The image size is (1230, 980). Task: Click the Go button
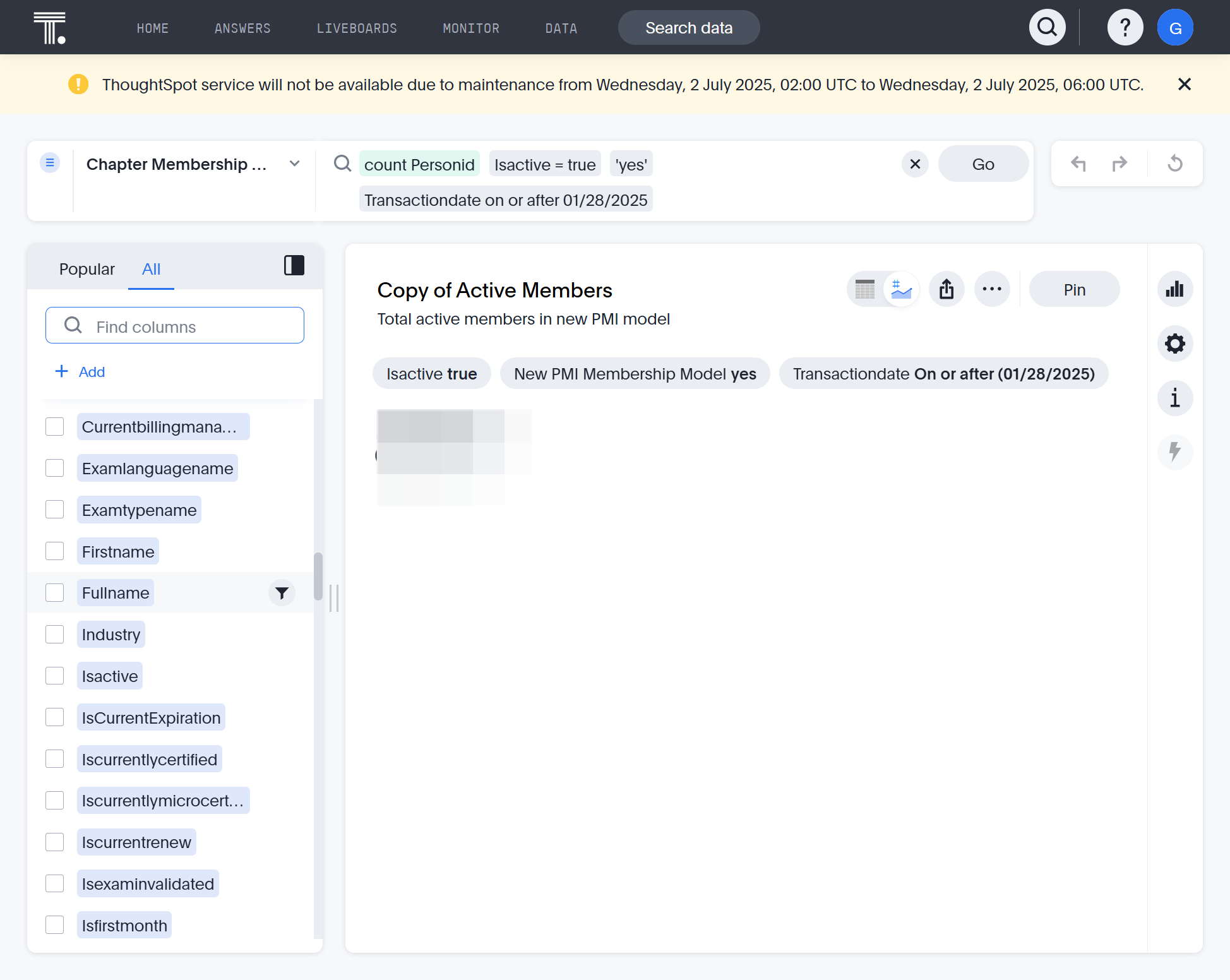tap(983, 164)
